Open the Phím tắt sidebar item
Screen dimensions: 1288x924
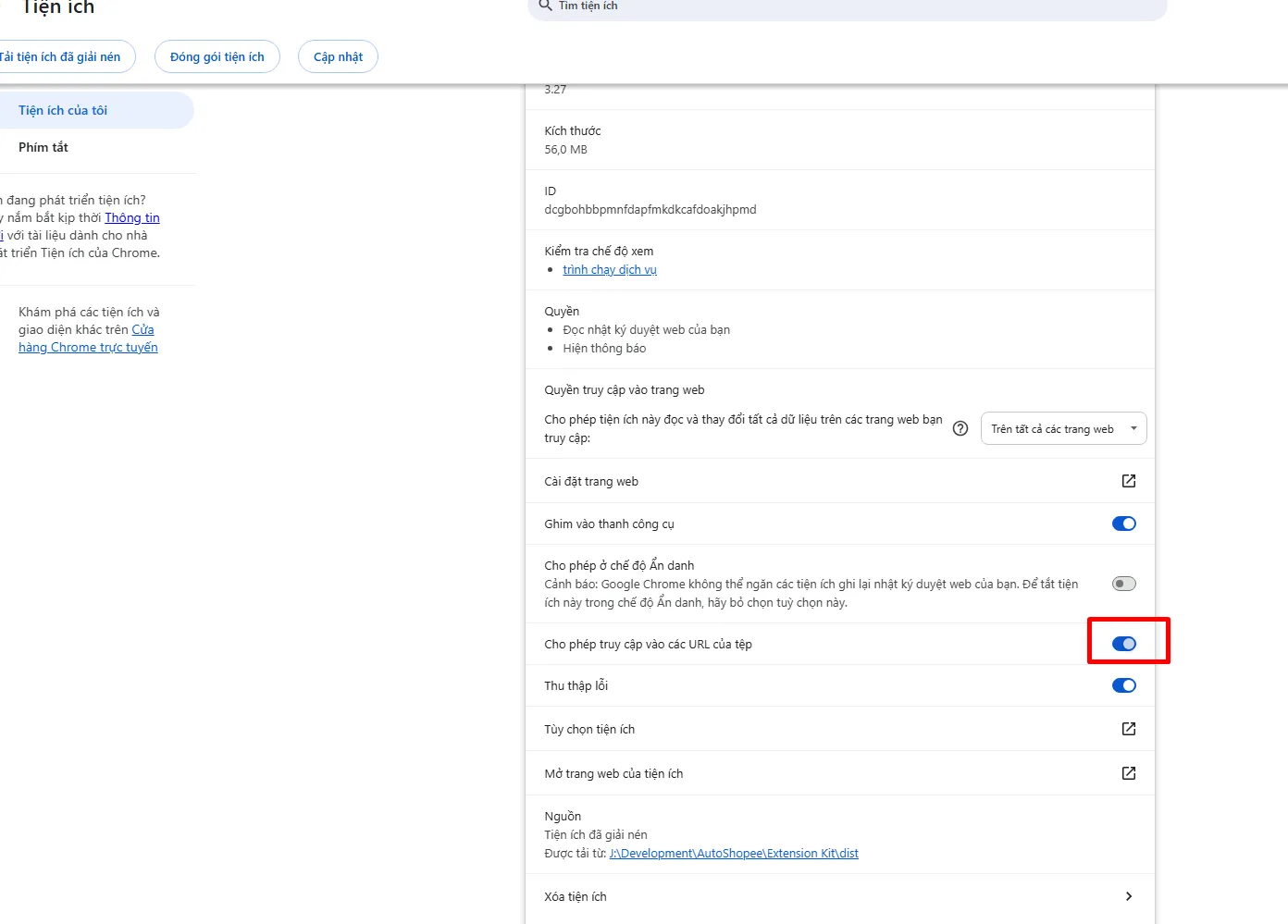coord(43,147)
